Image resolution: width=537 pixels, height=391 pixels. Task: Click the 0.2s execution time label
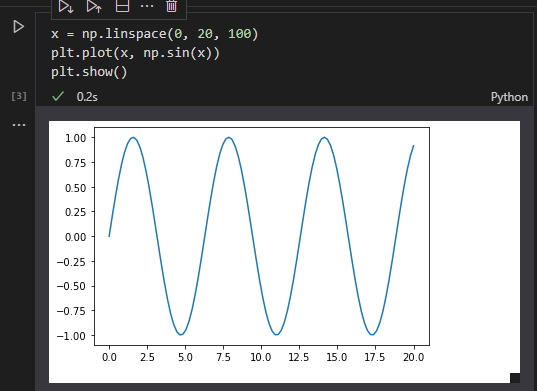click(87, 97)
